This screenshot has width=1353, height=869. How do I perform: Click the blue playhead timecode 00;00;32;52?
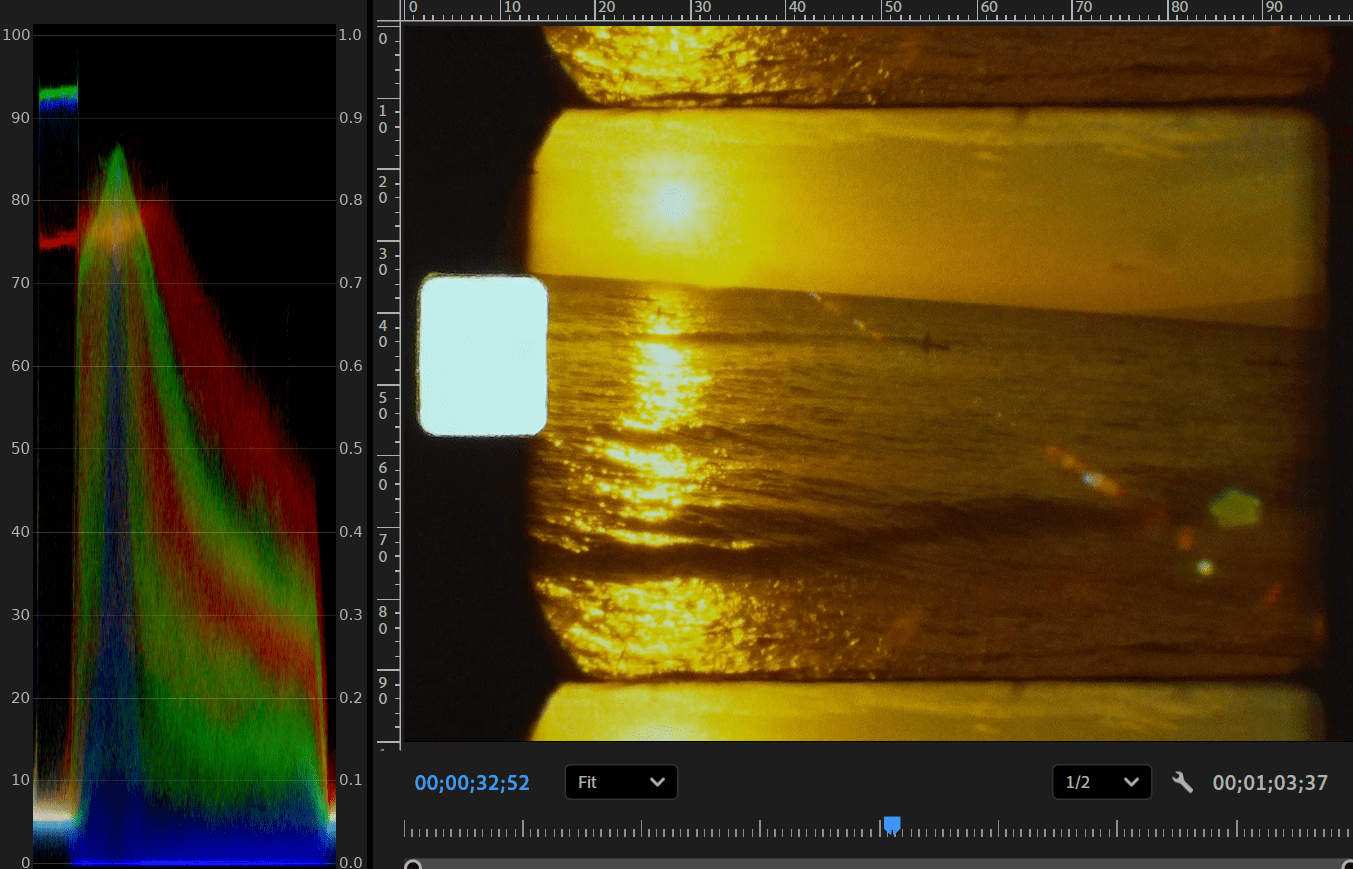coord(472,783)
